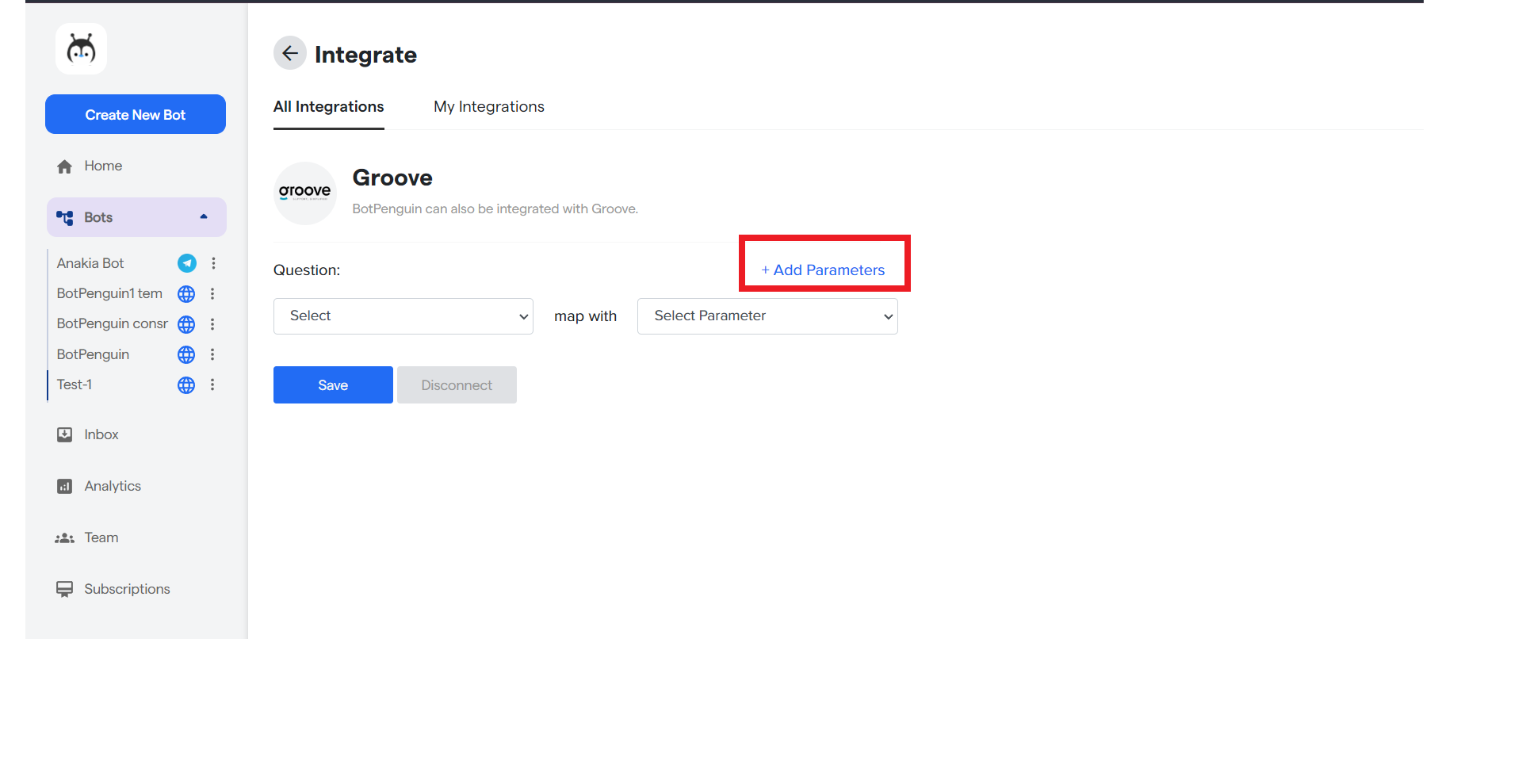Viewport: 1522px width, 784px height.
Task: Click the BotPenguin logo icon
Action: point(81,49)
